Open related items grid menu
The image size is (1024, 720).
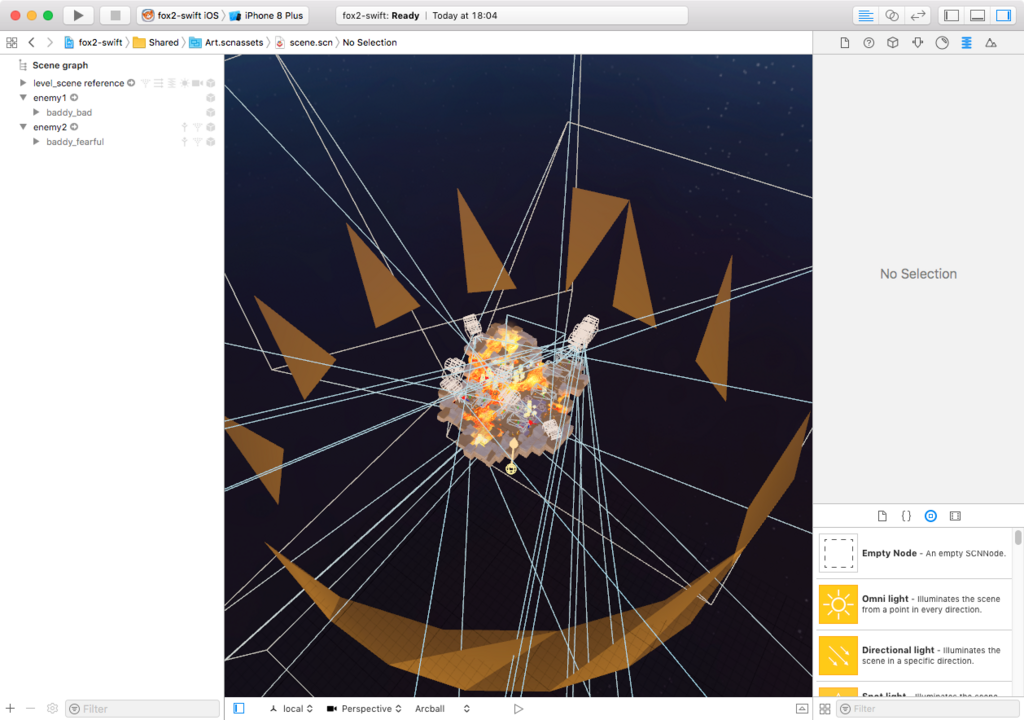coord(12,42)
